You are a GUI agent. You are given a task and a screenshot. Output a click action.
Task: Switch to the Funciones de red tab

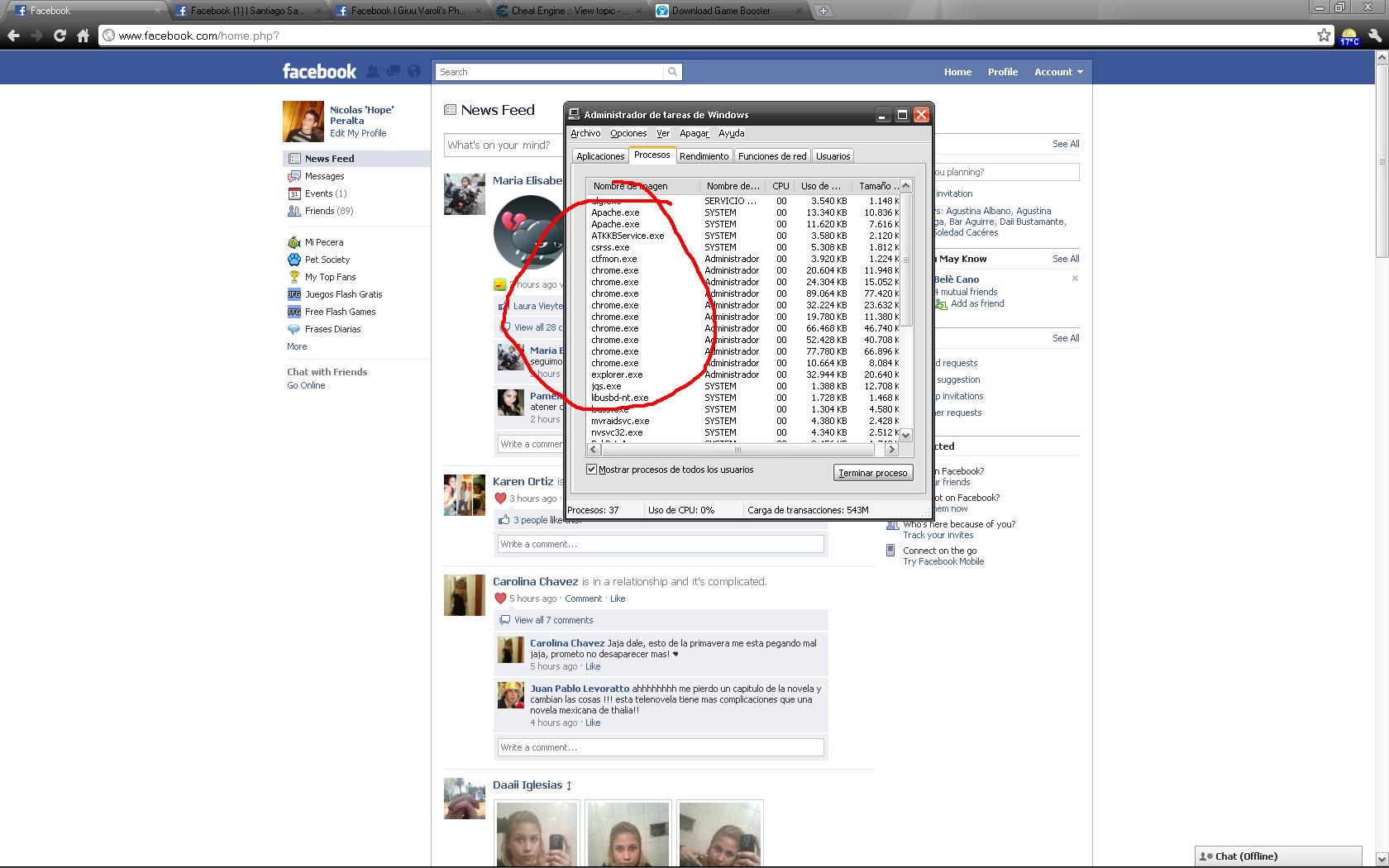pyautogui.click(x=772, y=156)
